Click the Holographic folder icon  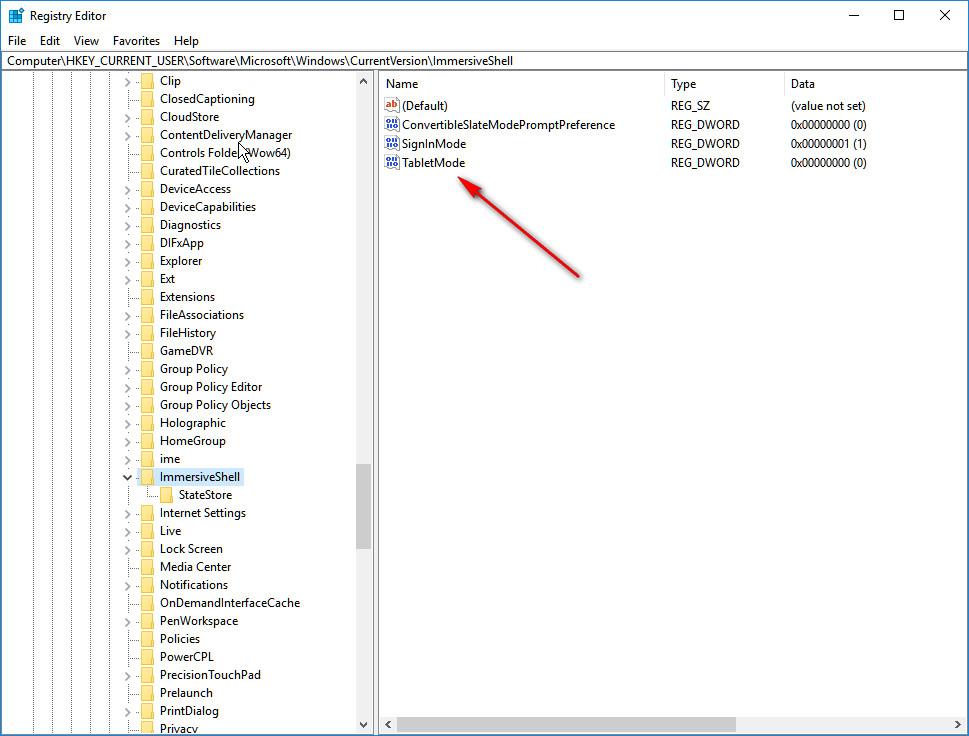(147, 423)
